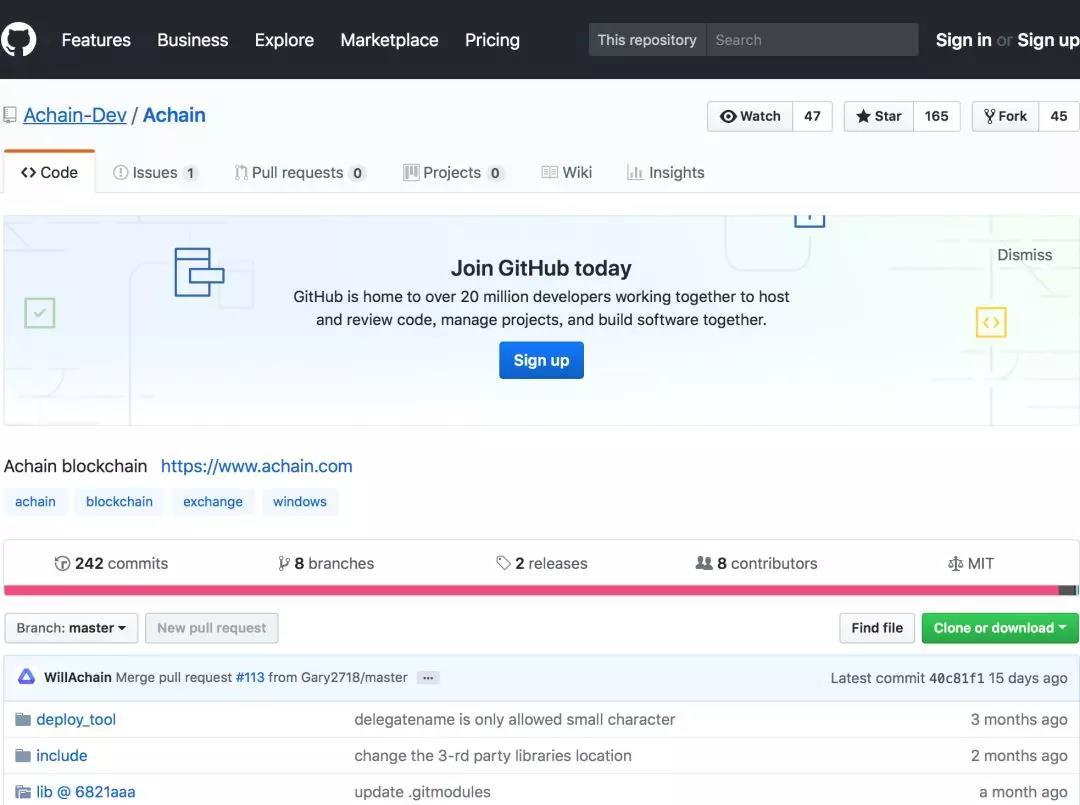The image size is (1080, 805).
Task: Open the deploy_tool folder
Action: tap(76, 720)
